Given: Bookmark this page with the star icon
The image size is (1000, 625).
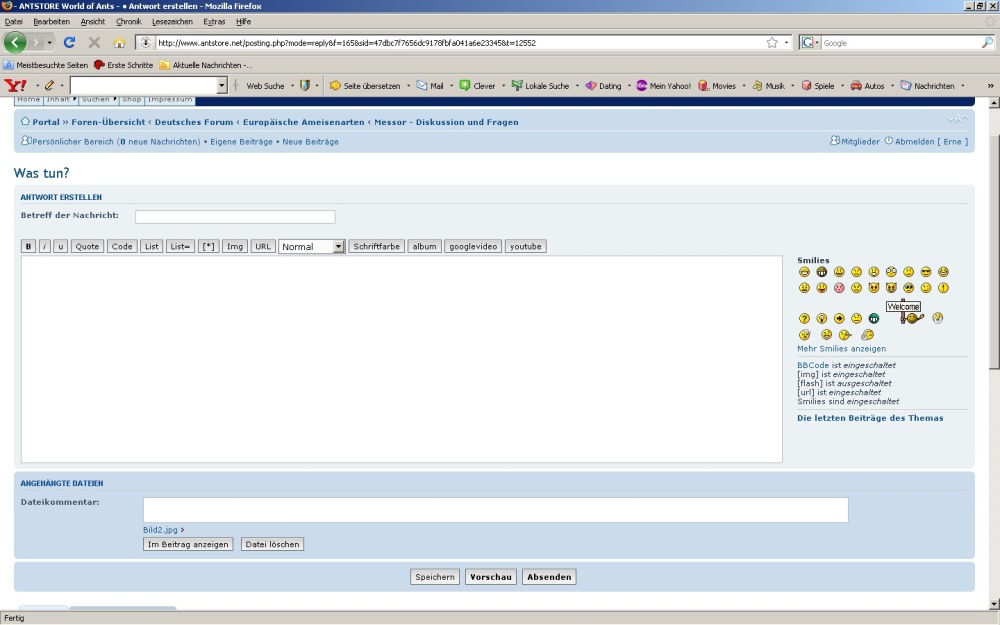Looking at the screenshot, I should 772,43.
